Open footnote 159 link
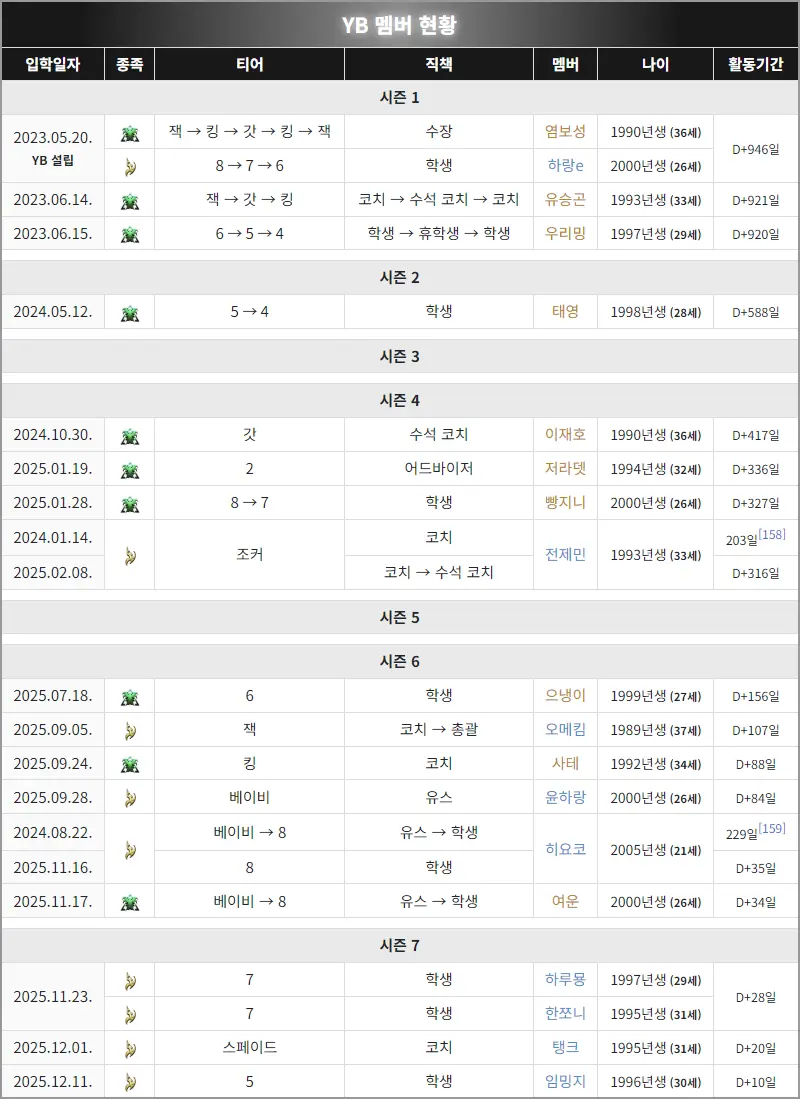The width and height of the screenshot is (800, 1099). point(772,828)
